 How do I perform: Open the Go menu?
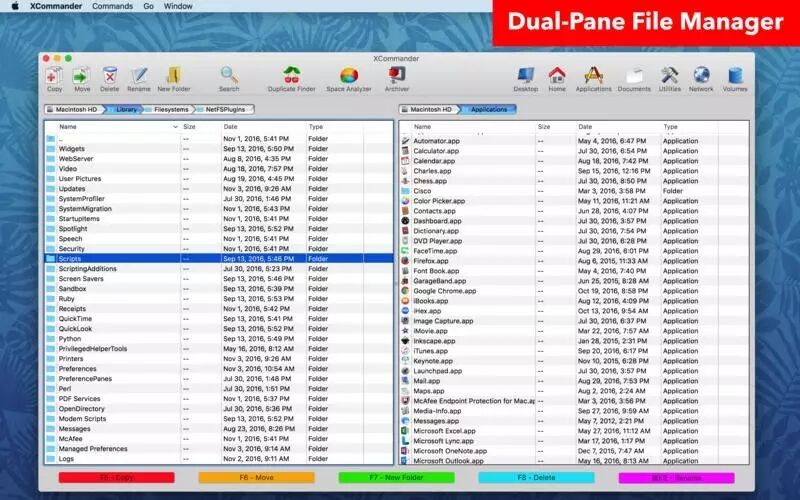pos(148,6)
